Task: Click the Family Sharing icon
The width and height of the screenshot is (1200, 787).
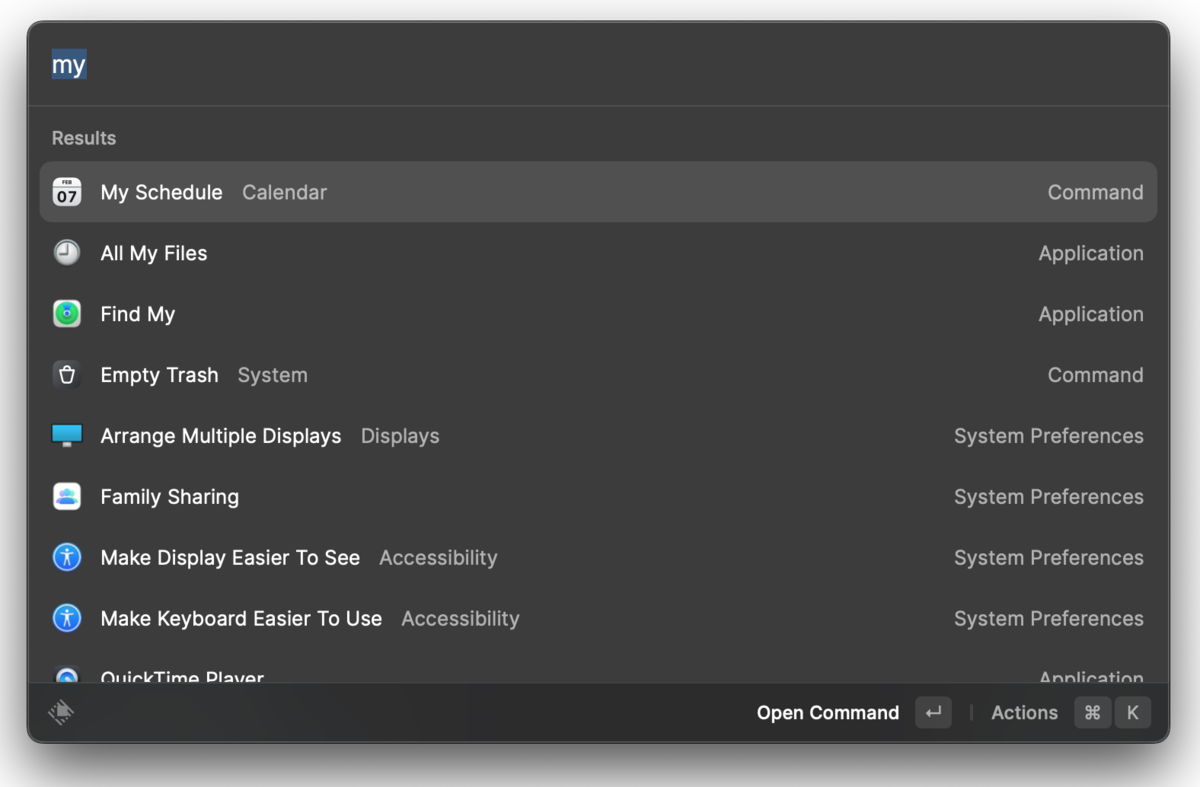Action: pyautogui.click(x=67, y=497)
